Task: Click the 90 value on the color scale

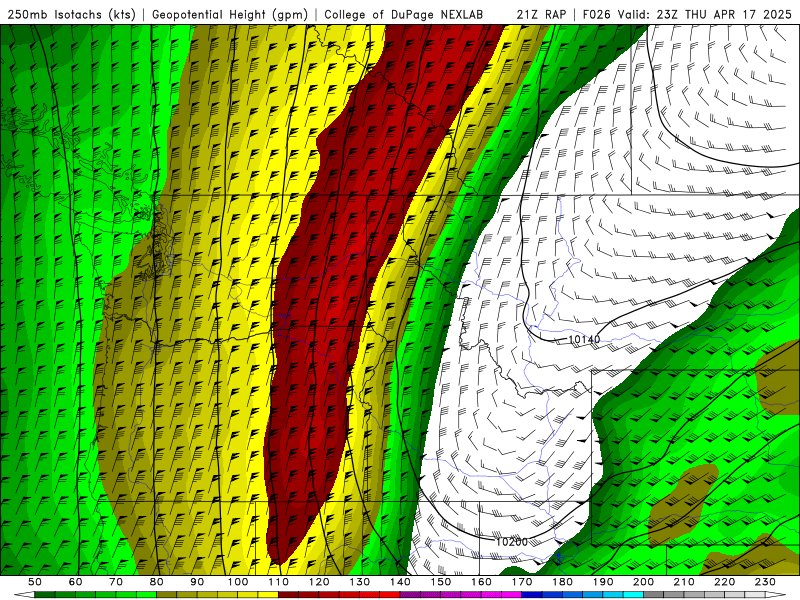Action: coord(197,582)
